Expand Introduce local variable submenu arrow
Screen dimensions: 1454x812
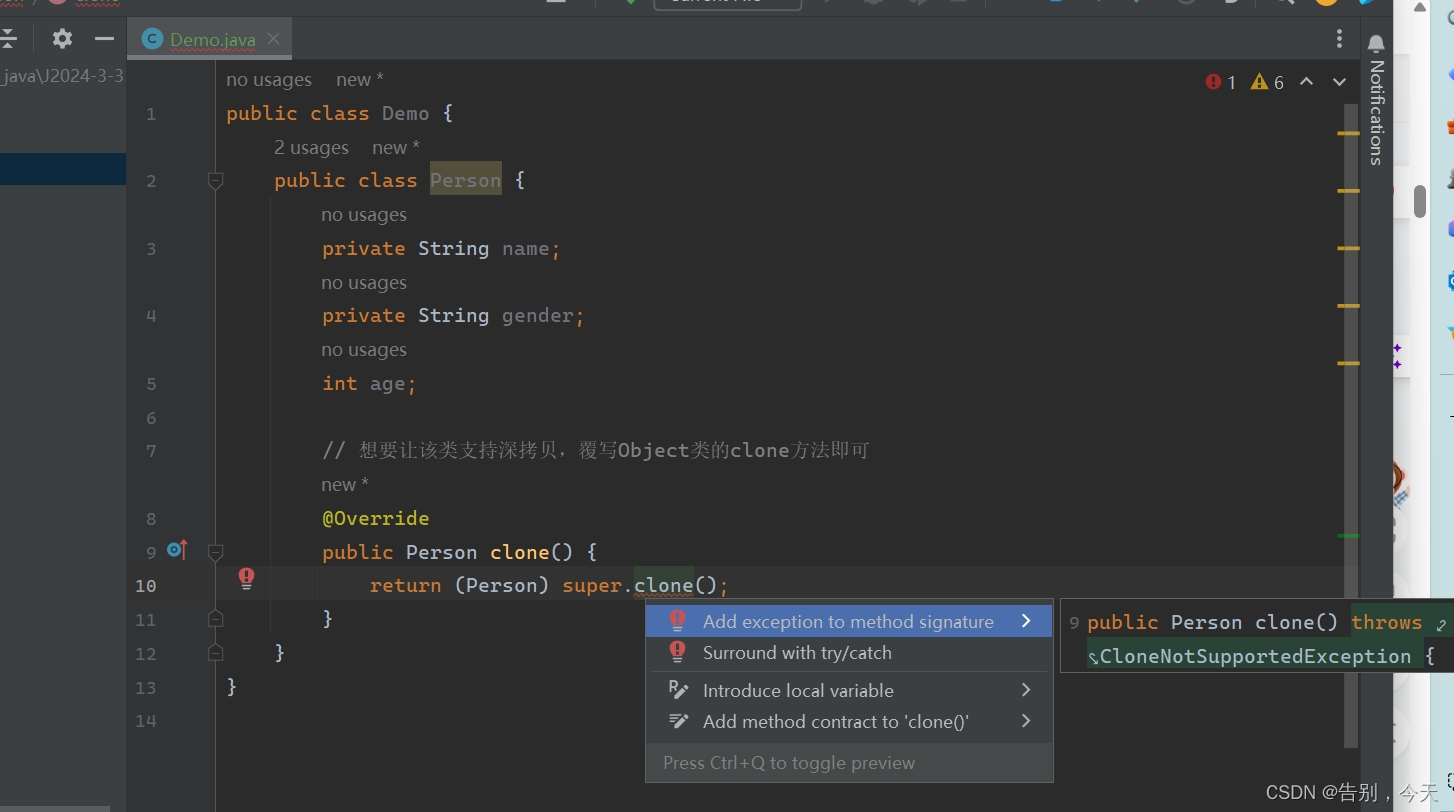coord(1025,690)
